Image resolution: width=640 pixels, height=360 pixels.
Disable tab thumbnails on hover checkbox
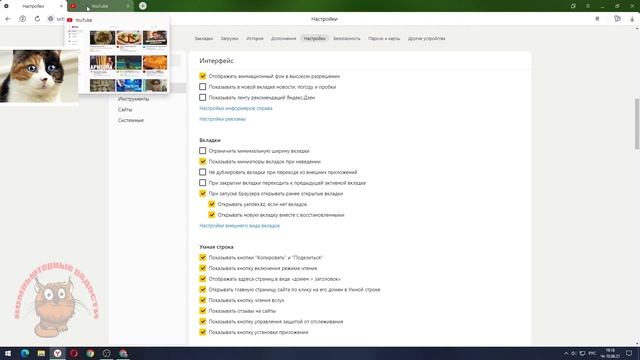point(202,161)
